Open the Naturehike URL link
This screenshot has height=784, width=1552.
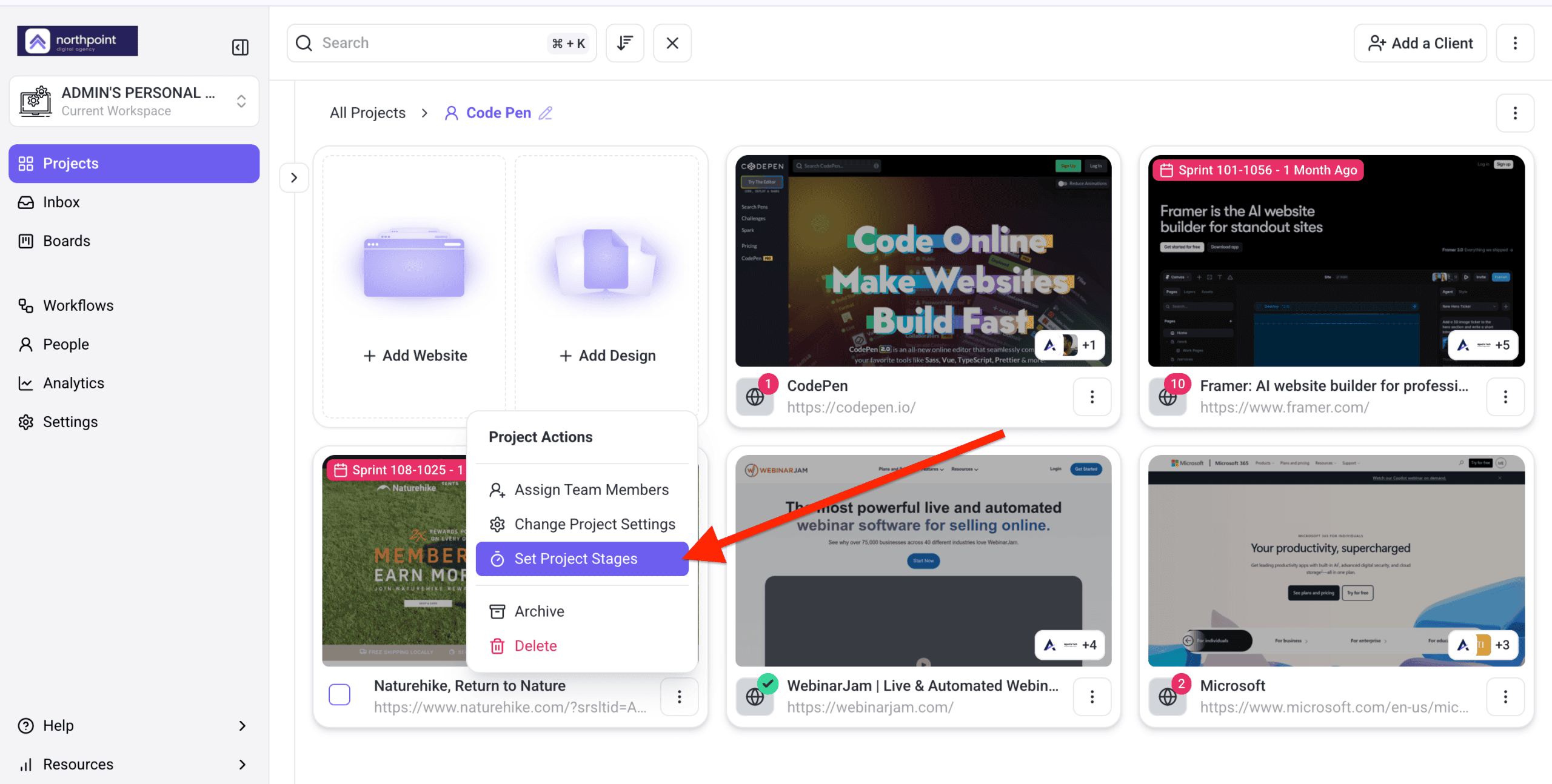510,707
